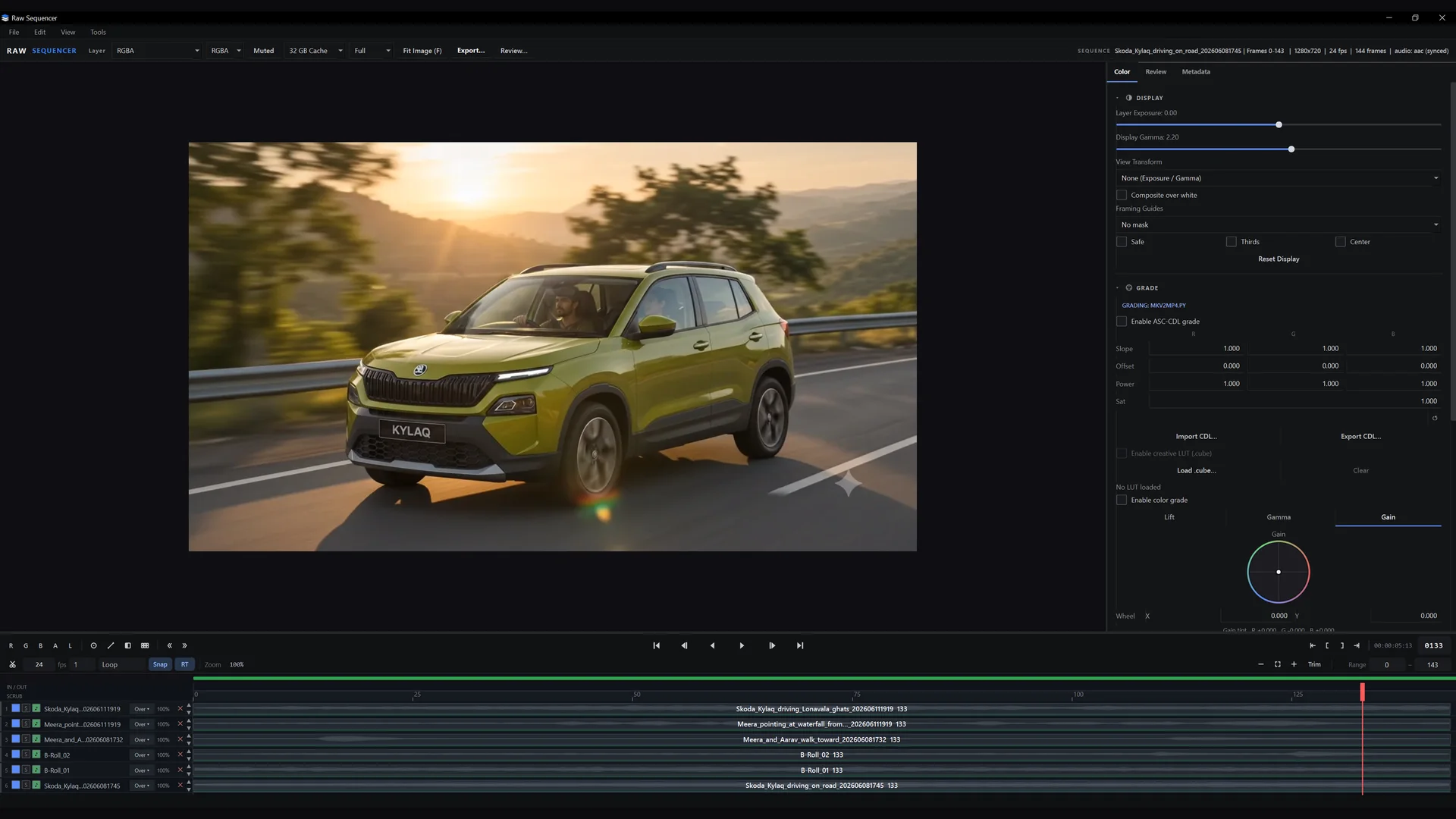Switch to the Review tab
The image size is (1456, 819).
pyautogui.click(x=1156, y=71)
